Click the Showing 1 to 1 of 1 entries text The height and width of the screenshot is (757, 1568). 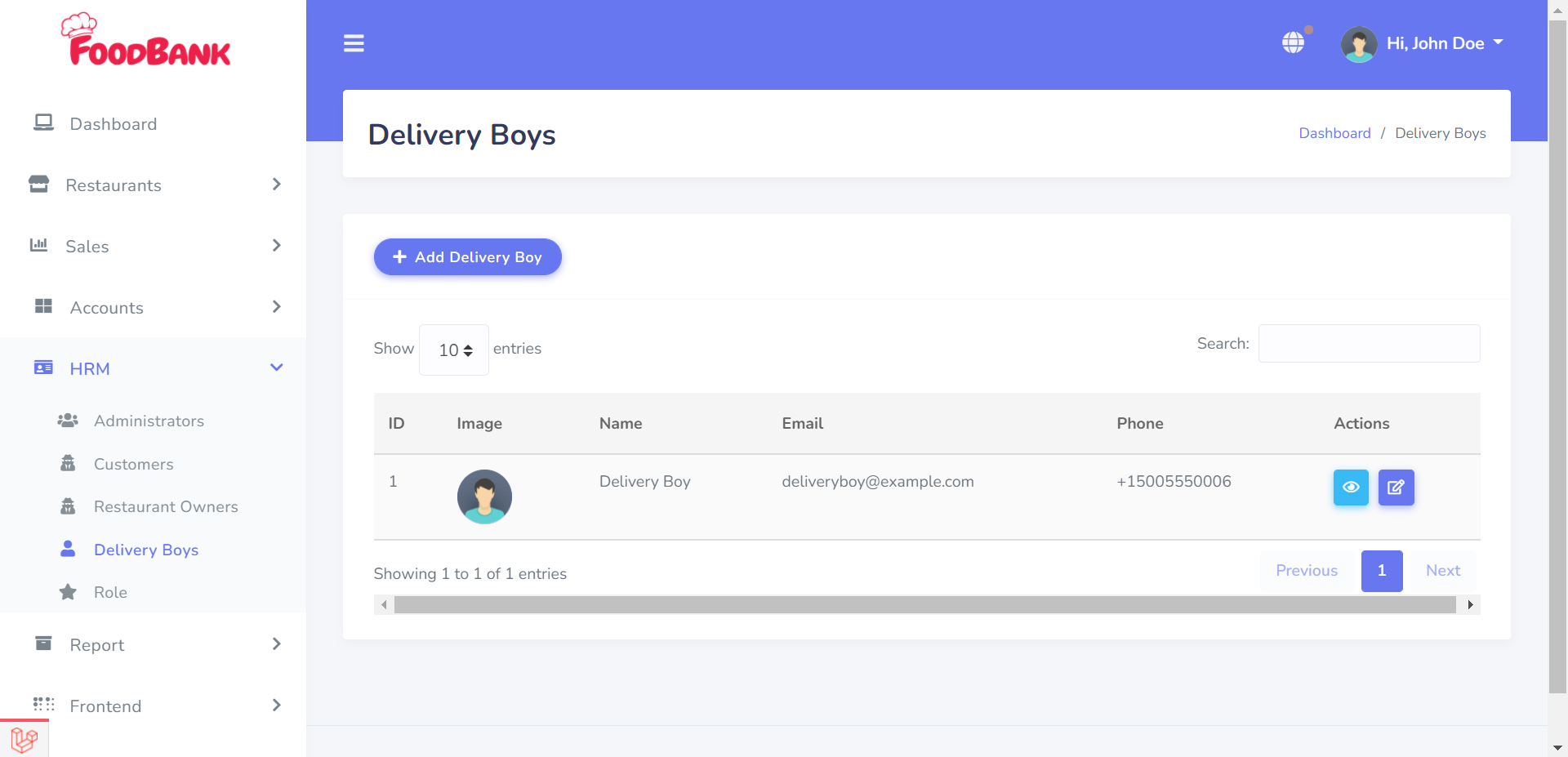coord(470,573)
